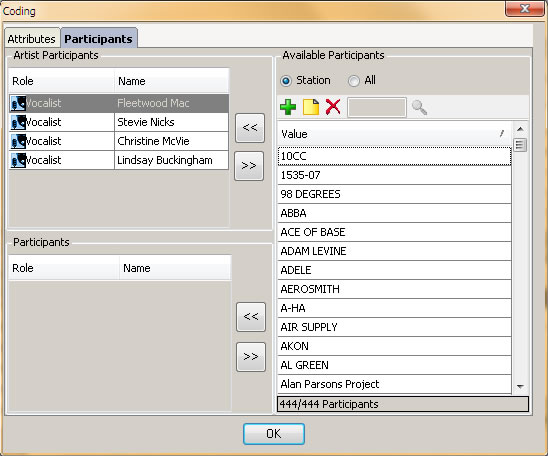
Task: Click the magnifying glass search icon
Action: 419,107
